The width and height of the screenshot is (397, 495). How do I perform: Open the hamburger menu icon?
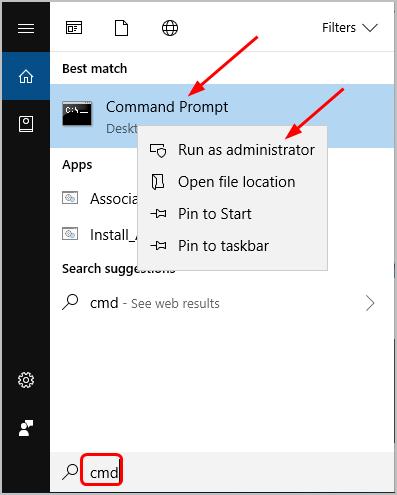tap(26, 28)
